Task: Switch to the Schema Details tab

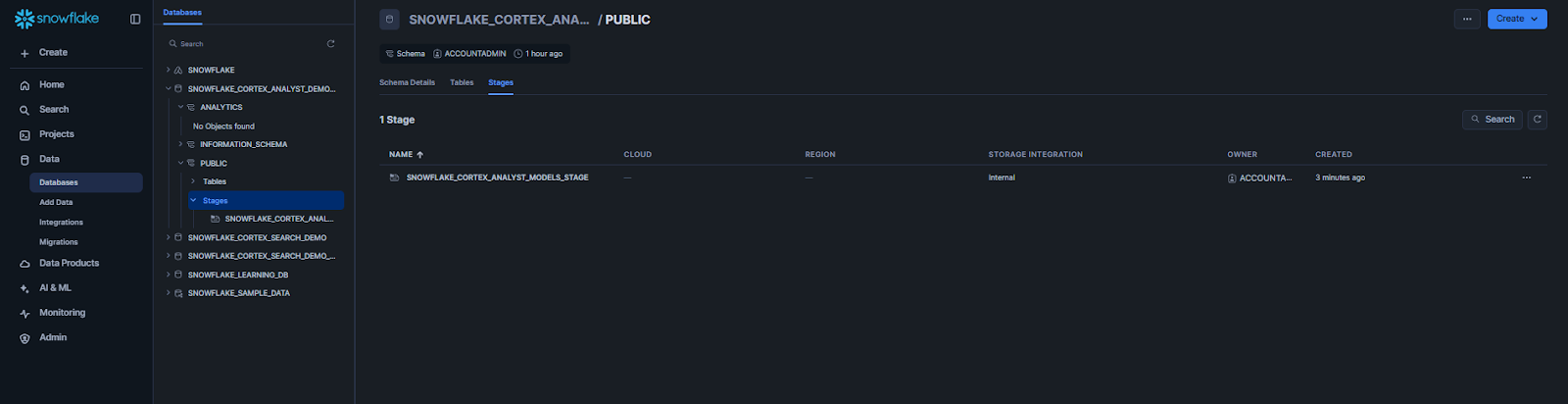Action: (407, 83)
